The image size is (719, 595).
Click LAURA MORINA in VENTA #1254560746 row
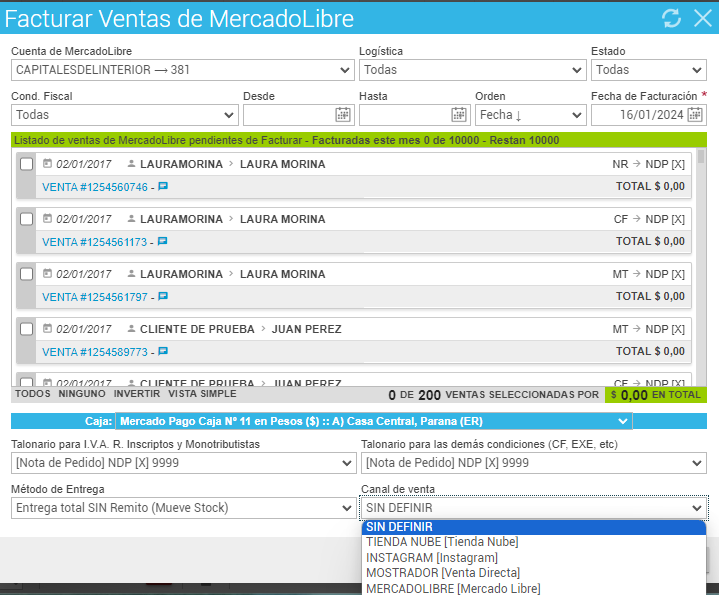pos(282,164)
